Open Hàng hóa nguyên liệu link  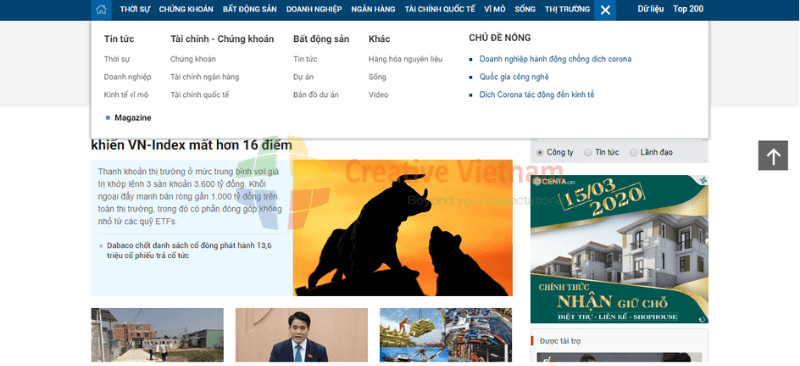tap(406, 59)
